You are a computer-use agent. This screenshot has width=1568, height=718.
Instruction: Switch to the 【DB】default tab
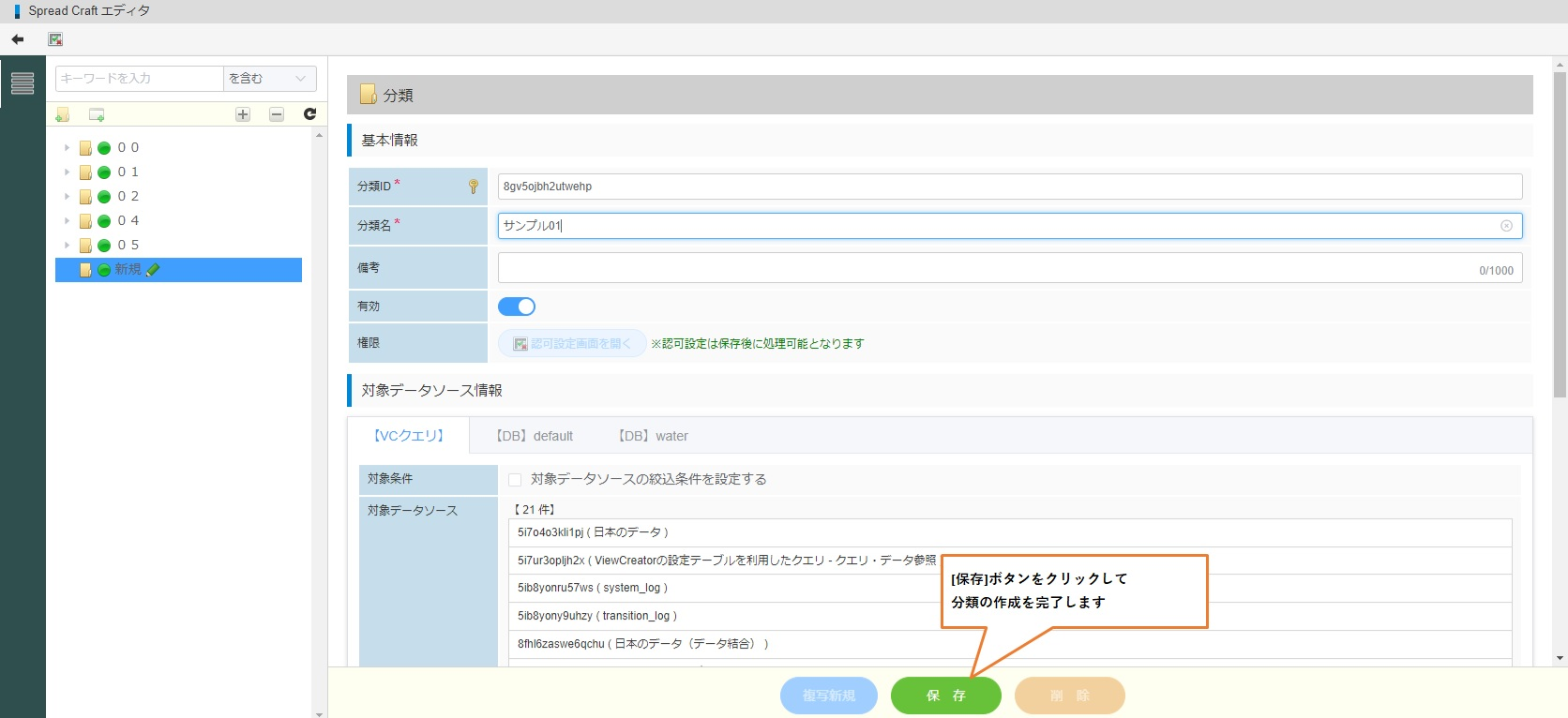[x=535, y=436]
